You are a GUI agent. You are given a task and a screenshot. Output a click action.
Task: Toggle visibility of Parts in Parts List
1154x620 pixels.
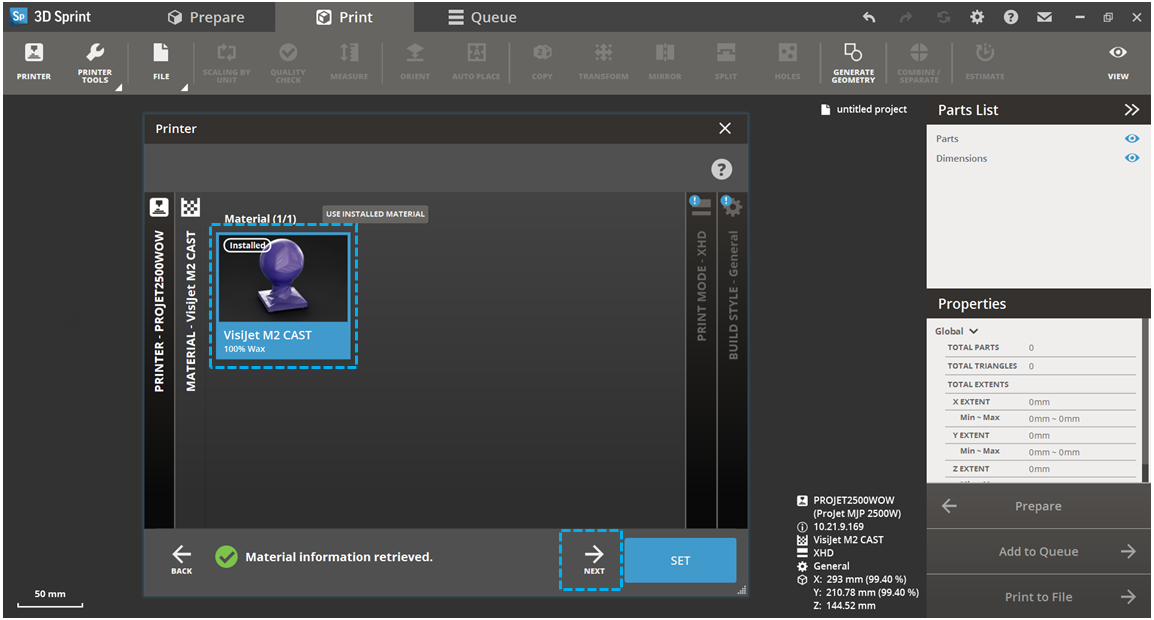(x=1132, y=139)
